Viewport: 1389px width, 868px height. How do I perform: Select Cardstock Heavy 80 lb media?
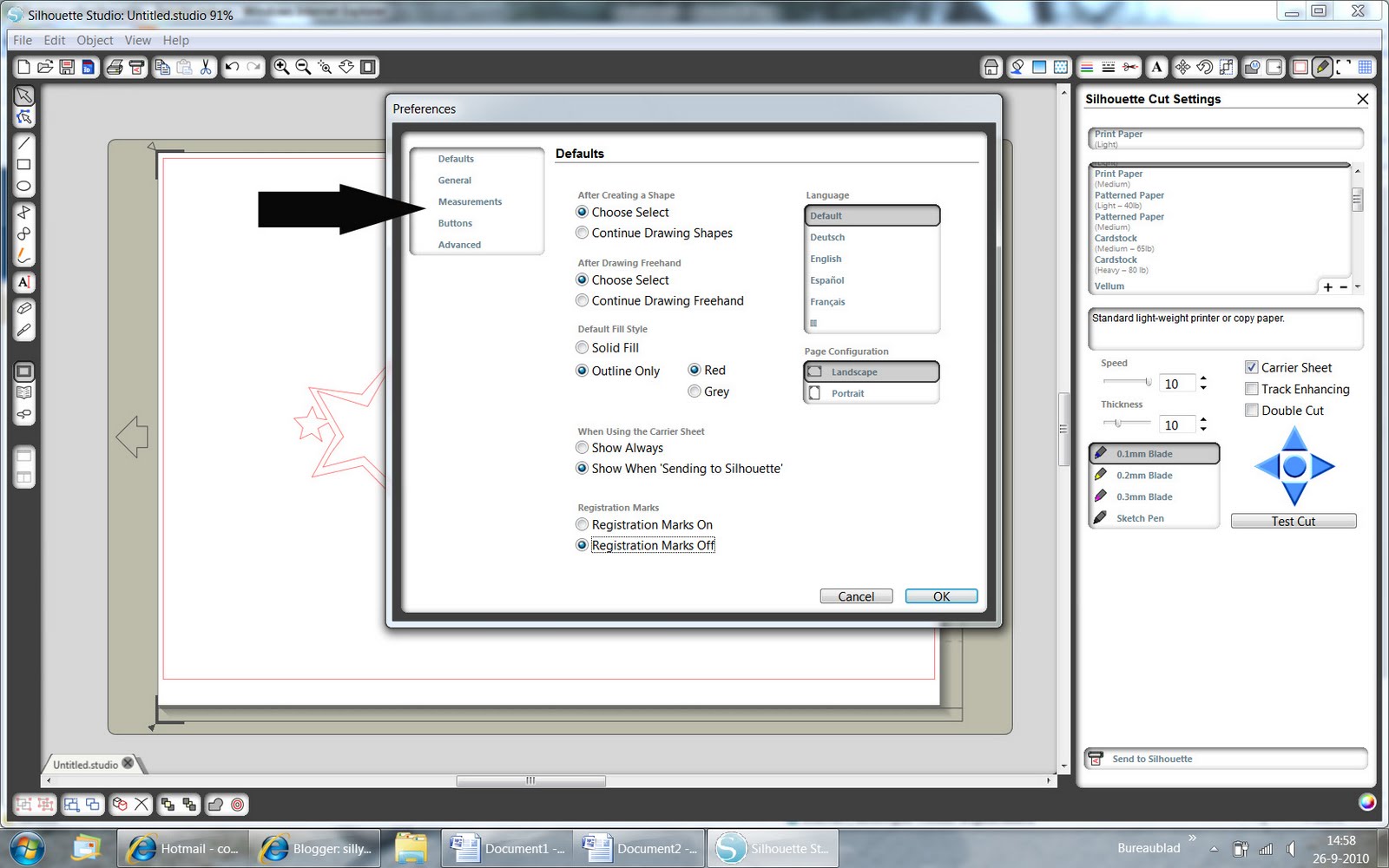point(1220,265)
